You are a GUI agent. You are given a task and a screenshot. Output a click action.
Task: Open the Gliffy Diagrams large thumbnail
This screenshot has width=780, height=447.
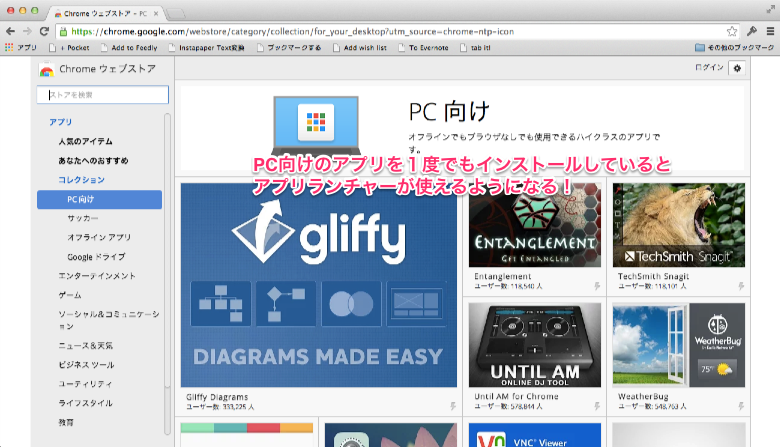coord(319,285)
